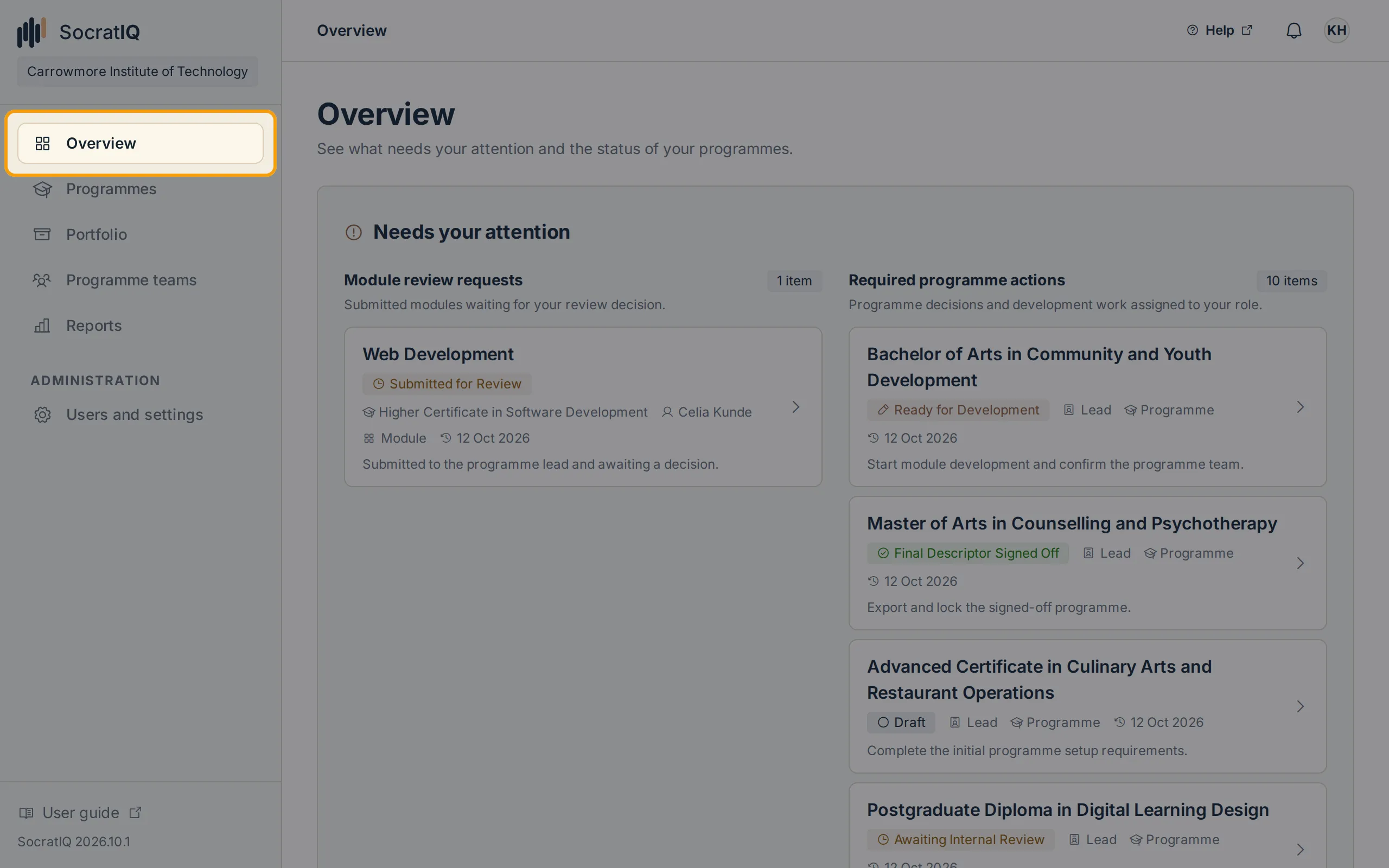The height and width of the screenshot is (868, 1389).
Task: Click the Lead role icon in Community and Youth card
Action: point(1069,410)
